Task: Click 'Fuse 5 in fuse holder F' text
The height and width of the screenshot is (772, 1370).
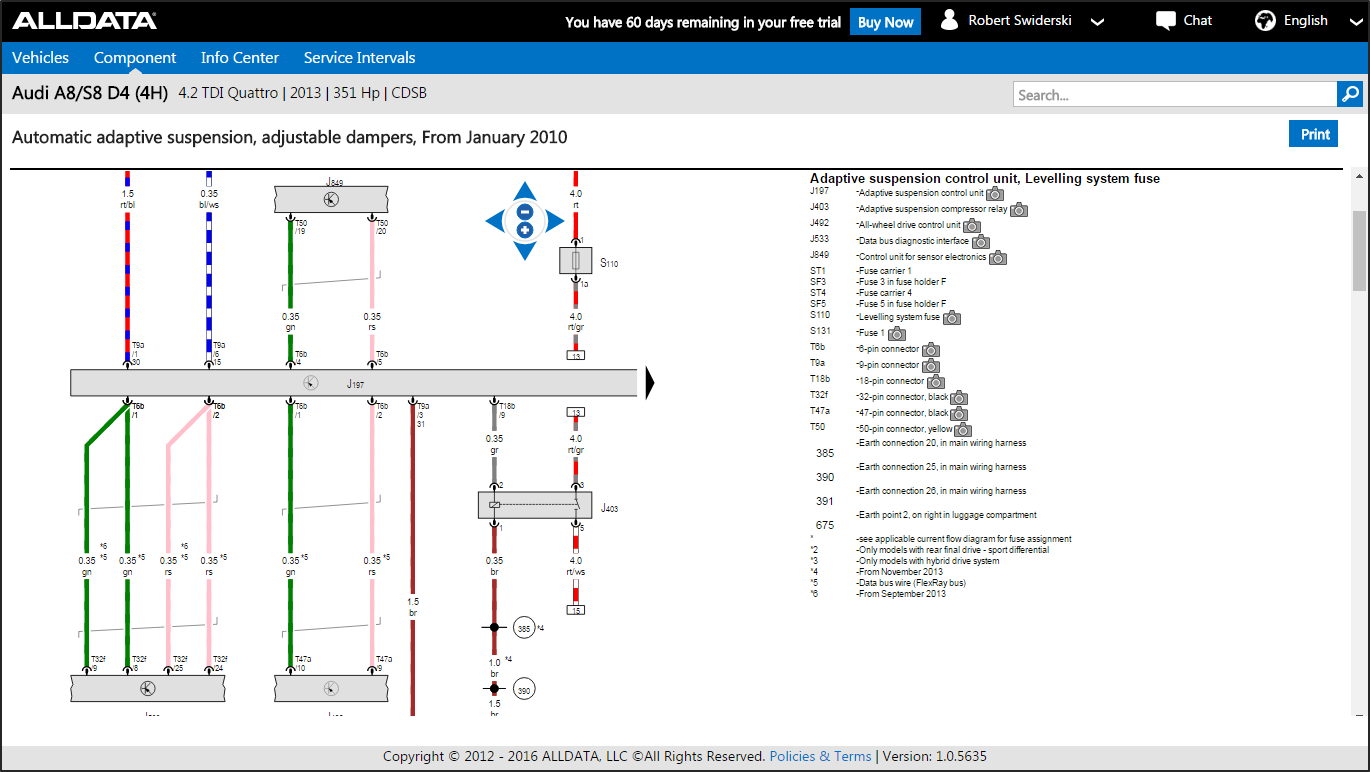Action: [x=902, y=304]
